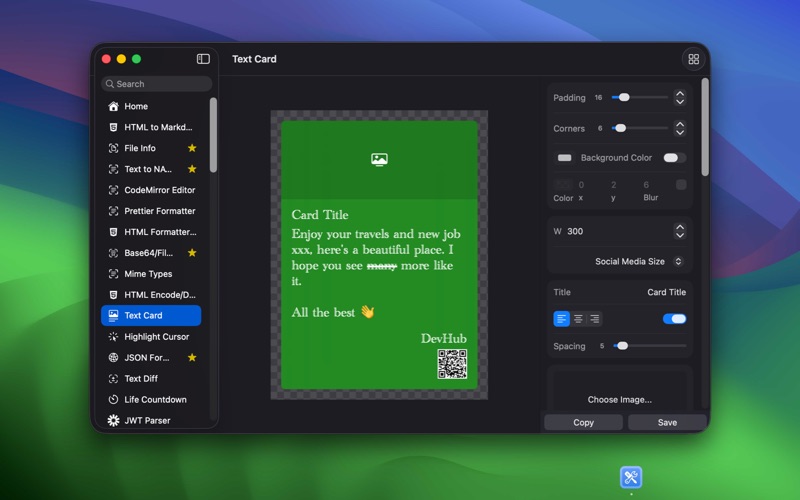The image size is (800, 500).
Task: Select center text alignment
Action: pyautogui.click(x=578, y=319)
